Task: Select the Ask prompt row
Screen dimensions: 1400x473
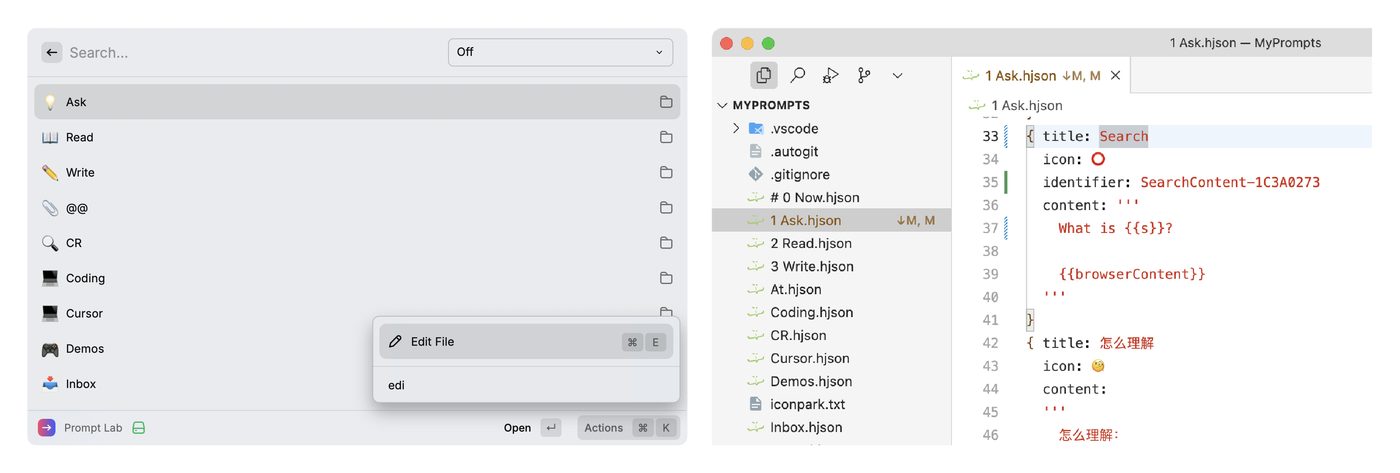Action: pos(357,102)
